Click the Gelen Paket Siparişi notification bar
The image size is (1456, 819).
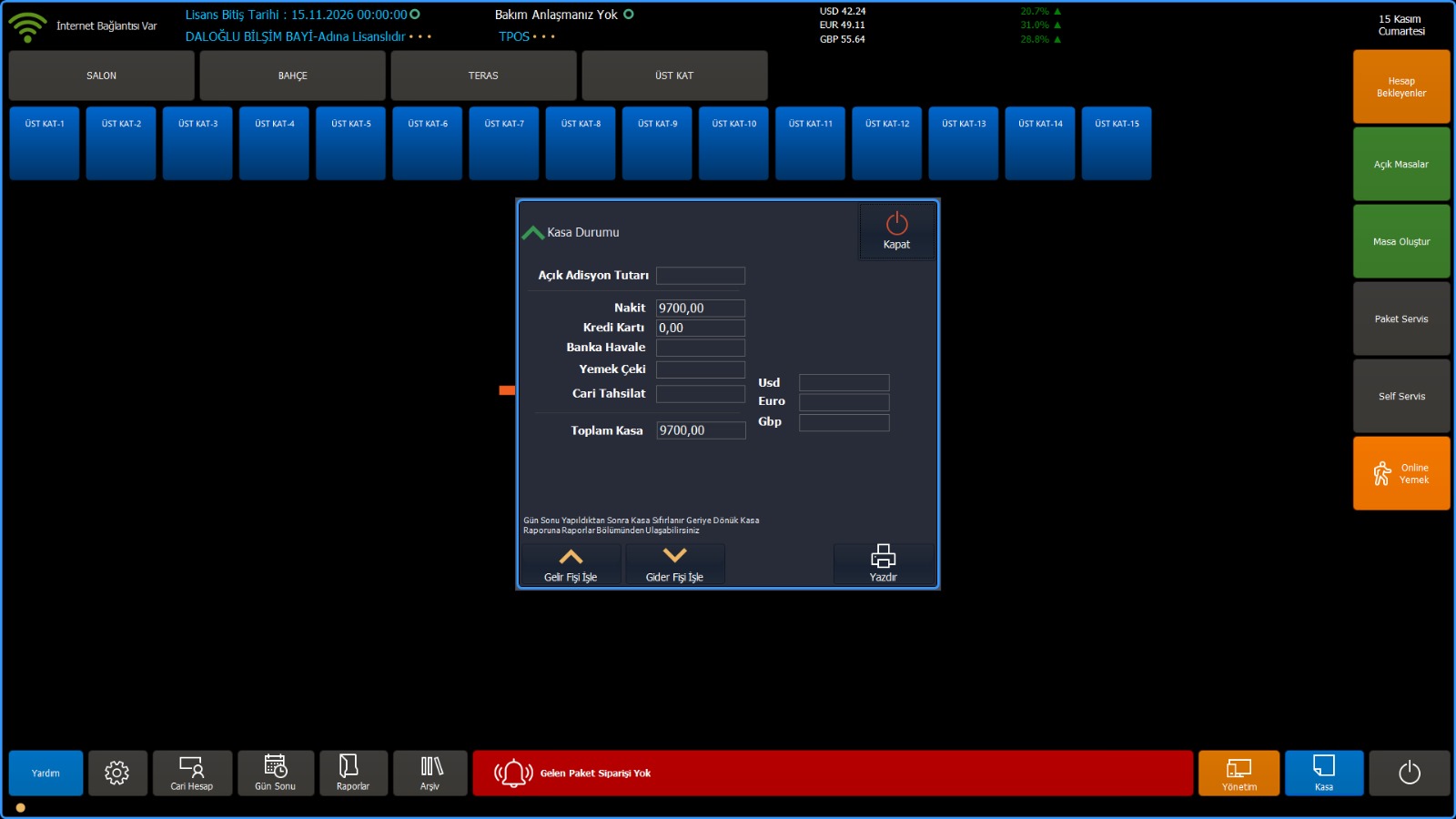832,773
